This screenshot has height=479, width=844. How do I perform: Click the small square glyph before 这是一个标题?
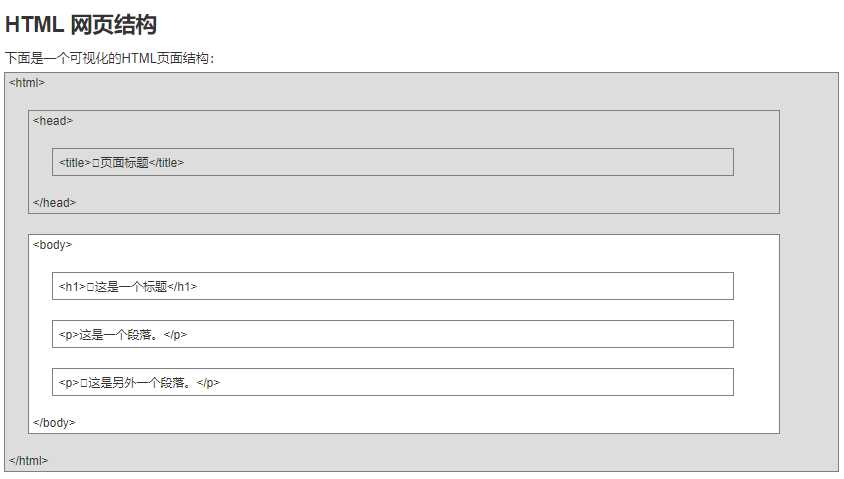(90, 287)
